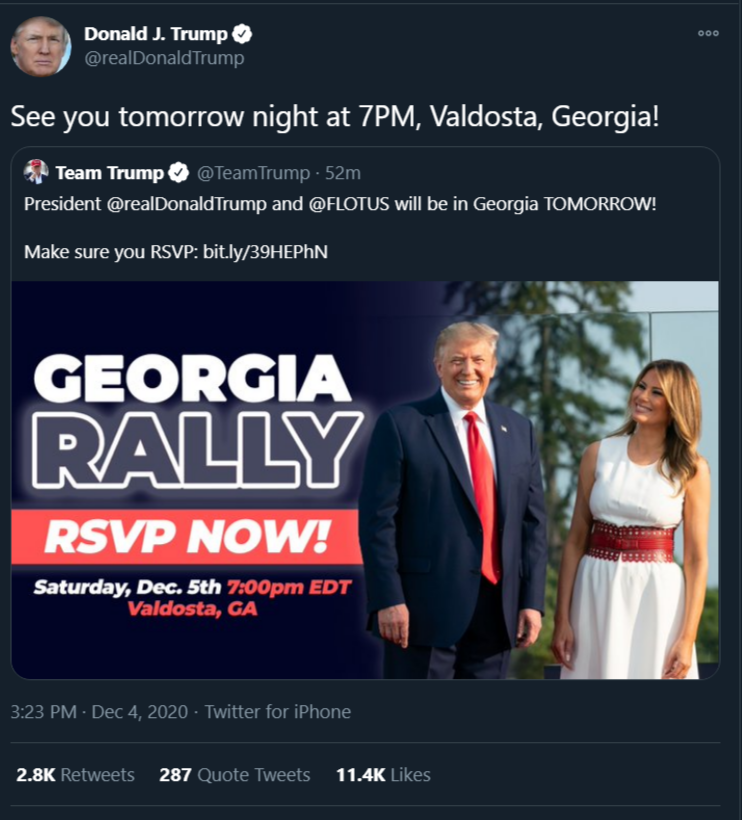Click the @TeamTrump handle in quoted tweet
This screenshot has width=742, height=820.
tap(253, 173)
